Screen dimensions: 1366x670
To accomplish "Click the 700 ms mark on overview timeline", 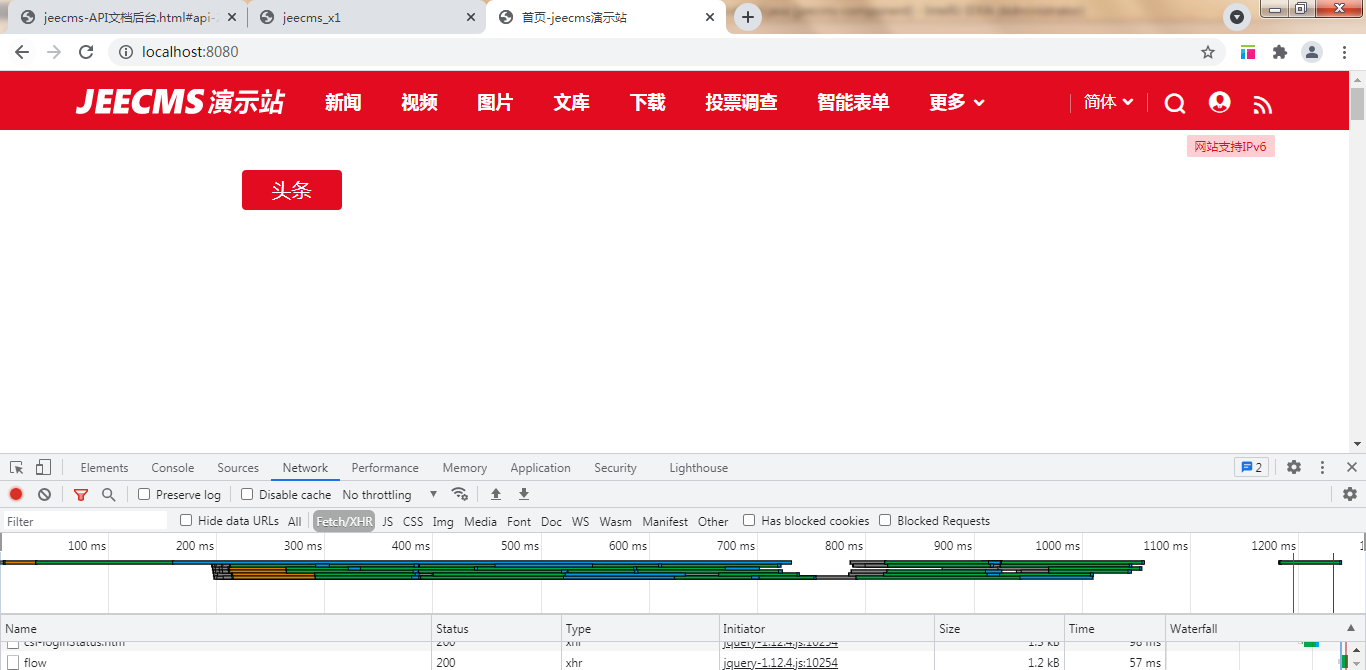I will point(735,546).
